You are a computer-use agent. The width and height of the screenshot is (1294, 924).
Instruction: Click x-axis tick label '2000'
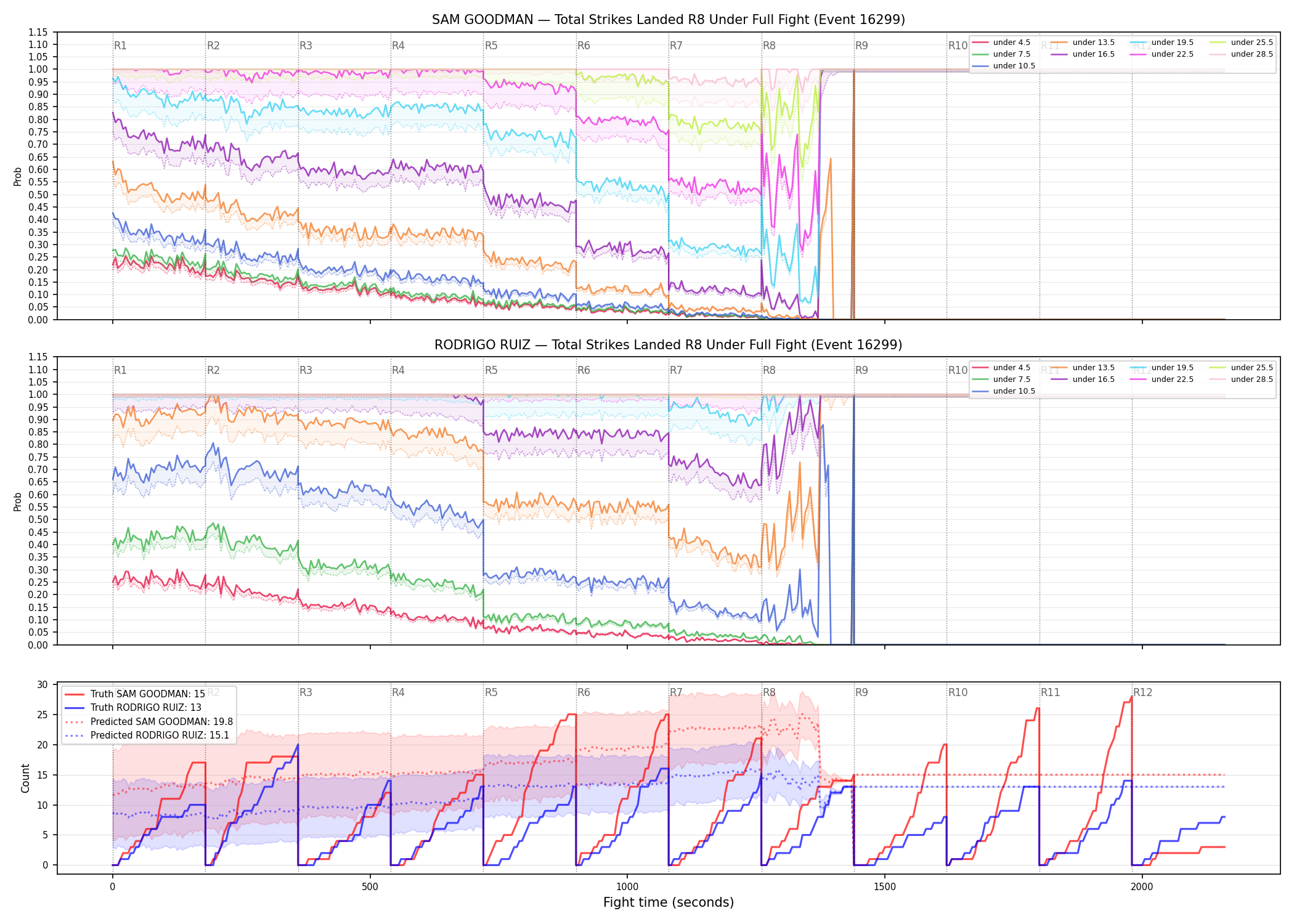coord(1142,887)
